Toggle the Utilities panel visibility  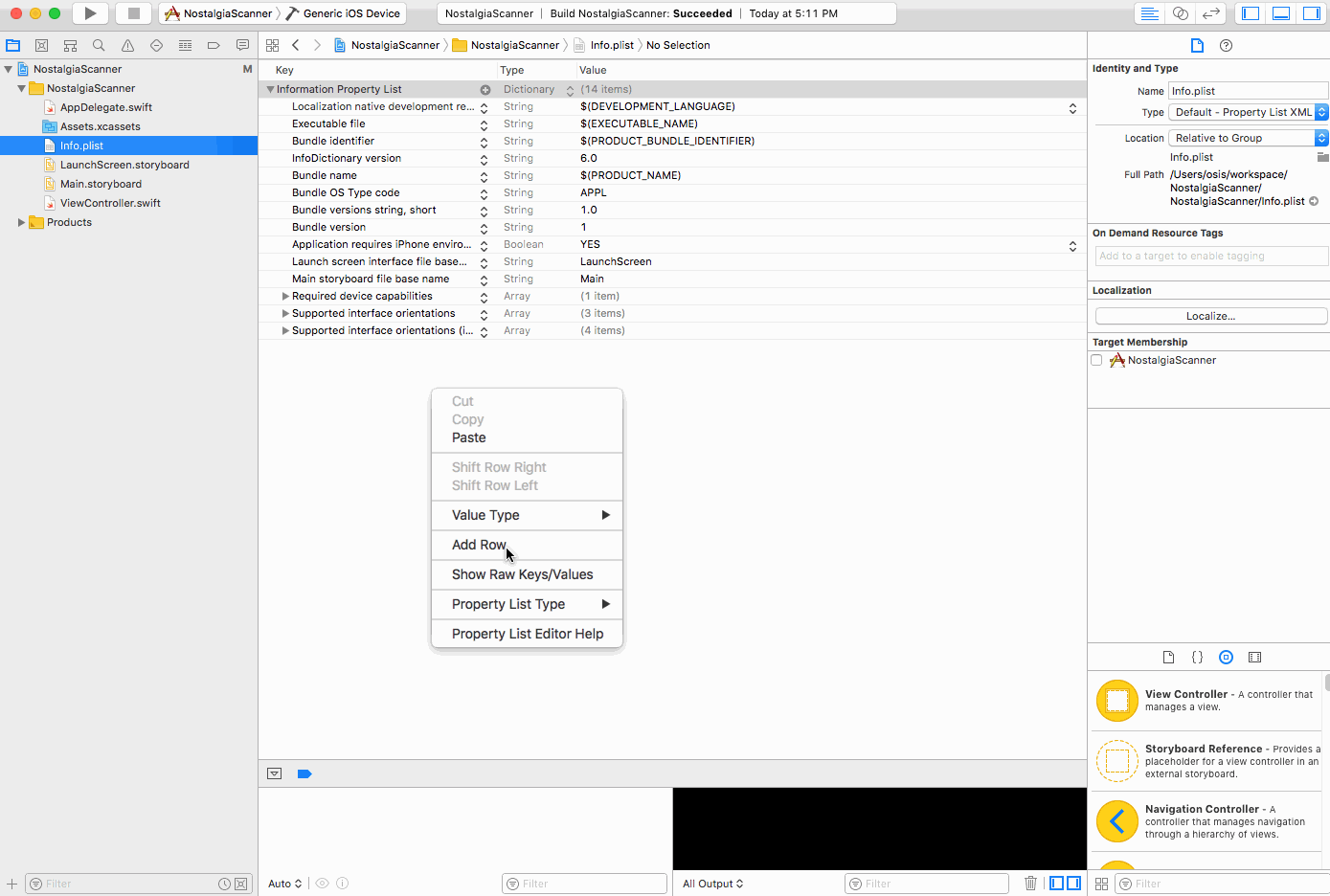tap(1311, 13)
